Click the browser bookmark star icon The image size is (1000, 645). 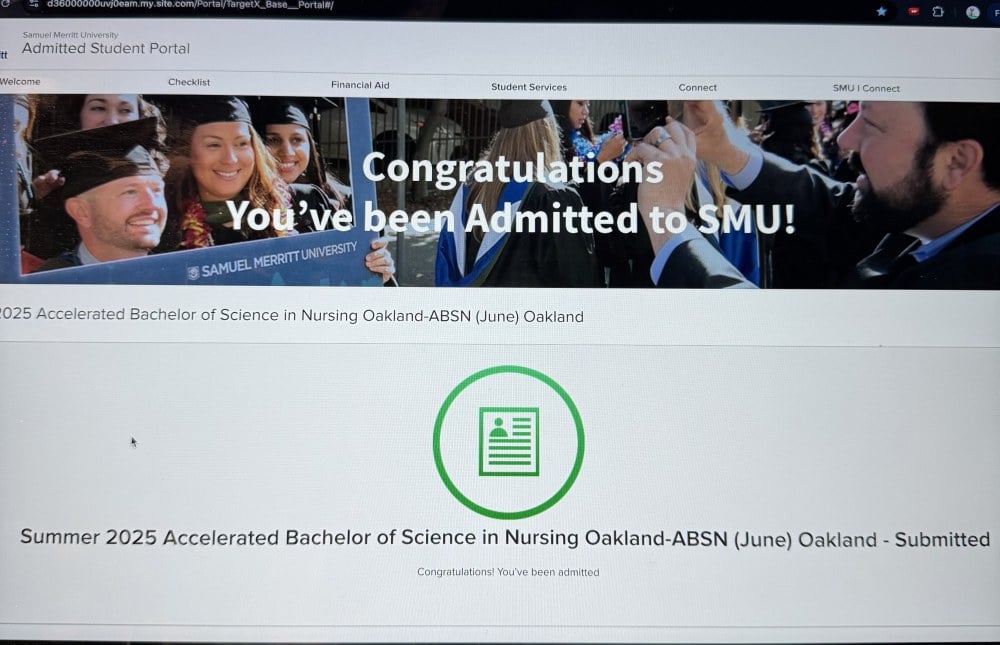pos(881,11)
